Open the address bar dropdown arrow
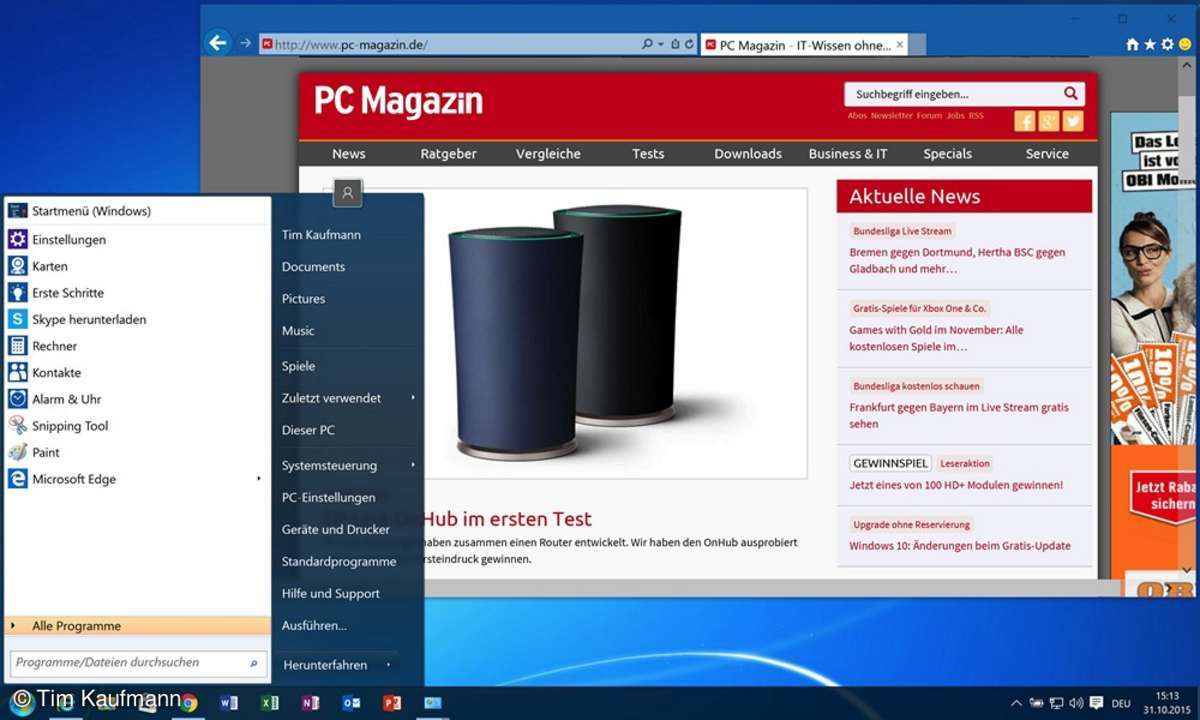Screen dimensions: 1200x720 pyautogui.click(x=661, y=44)
